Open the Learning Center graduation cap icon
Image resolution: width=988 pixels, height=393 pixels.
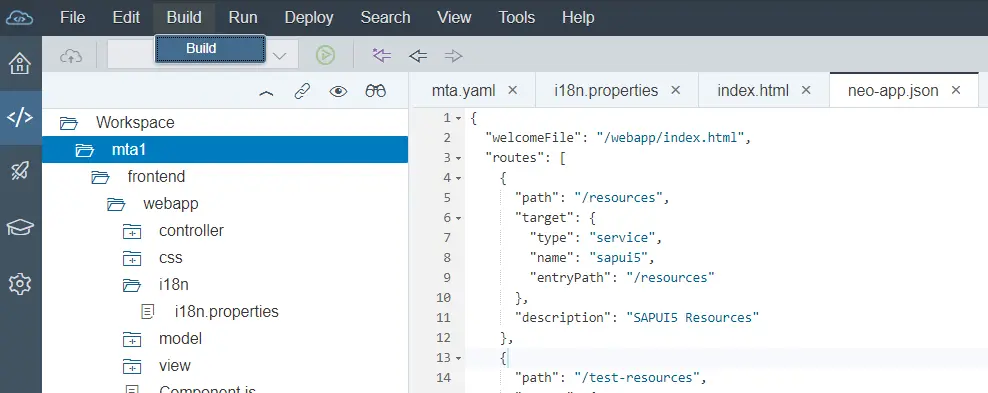20,227
